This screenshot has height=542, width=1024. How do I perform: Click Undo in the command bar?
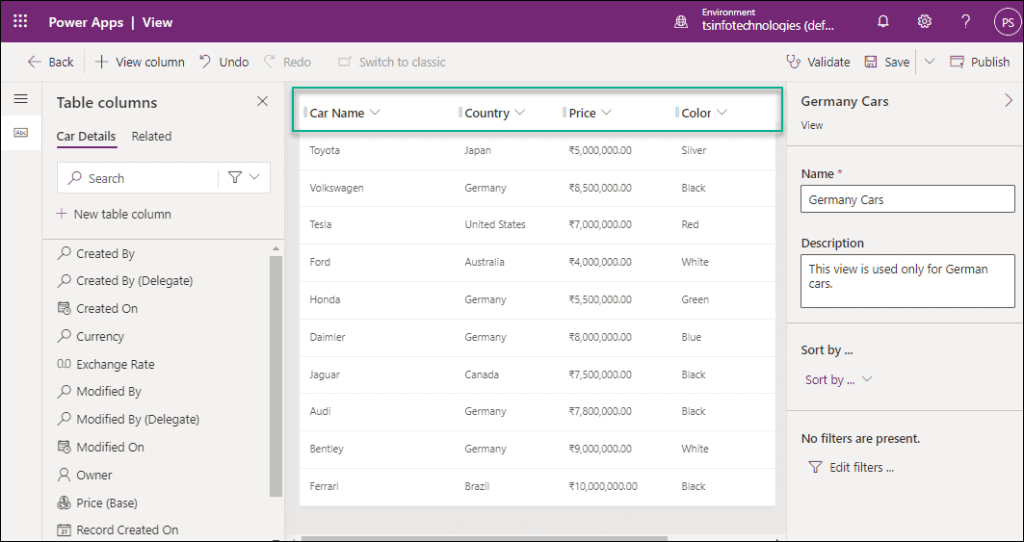224,62
